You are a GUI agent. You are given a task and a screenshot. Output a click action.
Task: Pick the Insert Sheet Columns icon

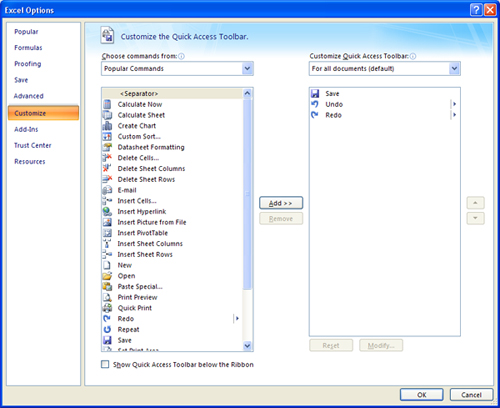[107, 244]
